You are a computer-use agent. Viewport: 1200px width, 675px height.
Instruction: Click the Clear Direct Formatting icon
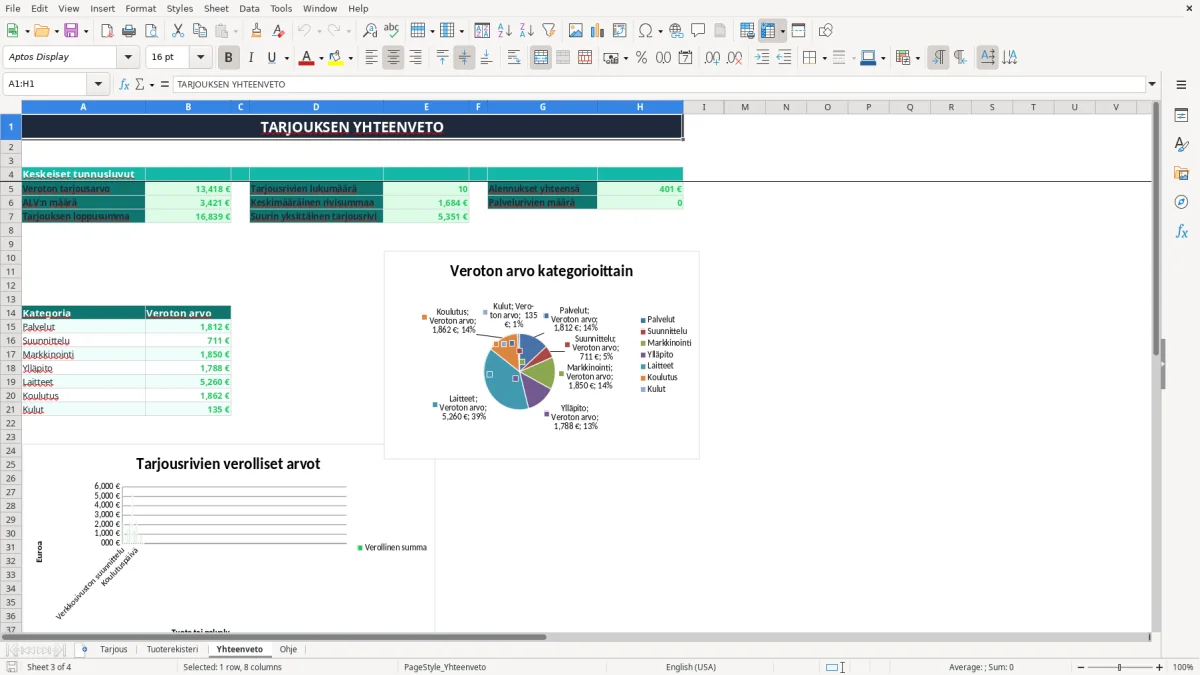[279, 31]
